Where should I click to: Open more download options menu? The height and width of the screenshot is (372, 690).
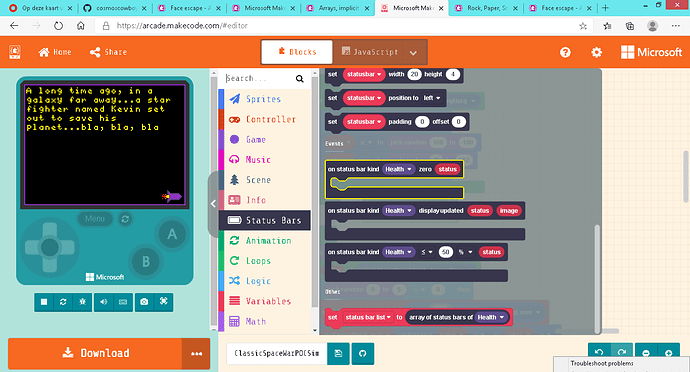click(x=196, y=354)
